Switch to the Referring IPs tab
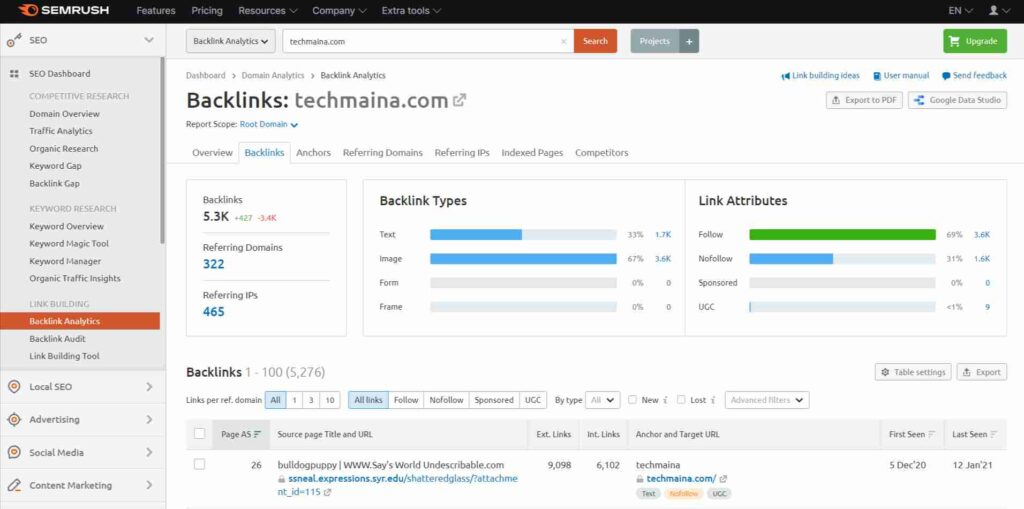The width and height of the screenshot is (1024, 509). coord(462,153)
